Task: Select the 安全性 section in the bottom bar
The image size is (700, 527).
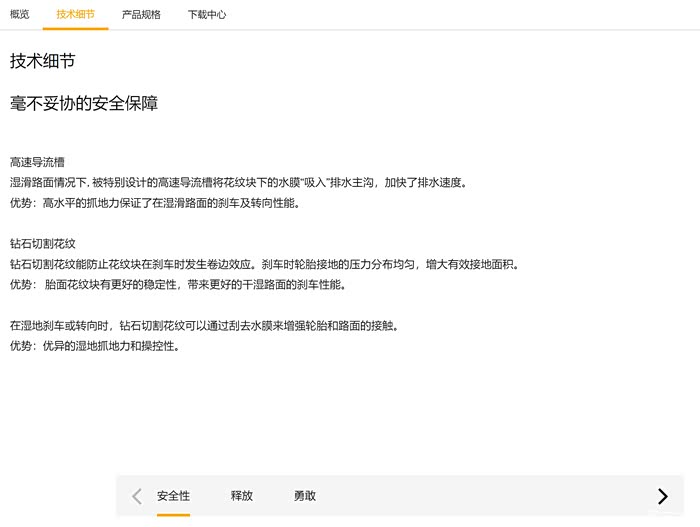Action: point(173,496)
